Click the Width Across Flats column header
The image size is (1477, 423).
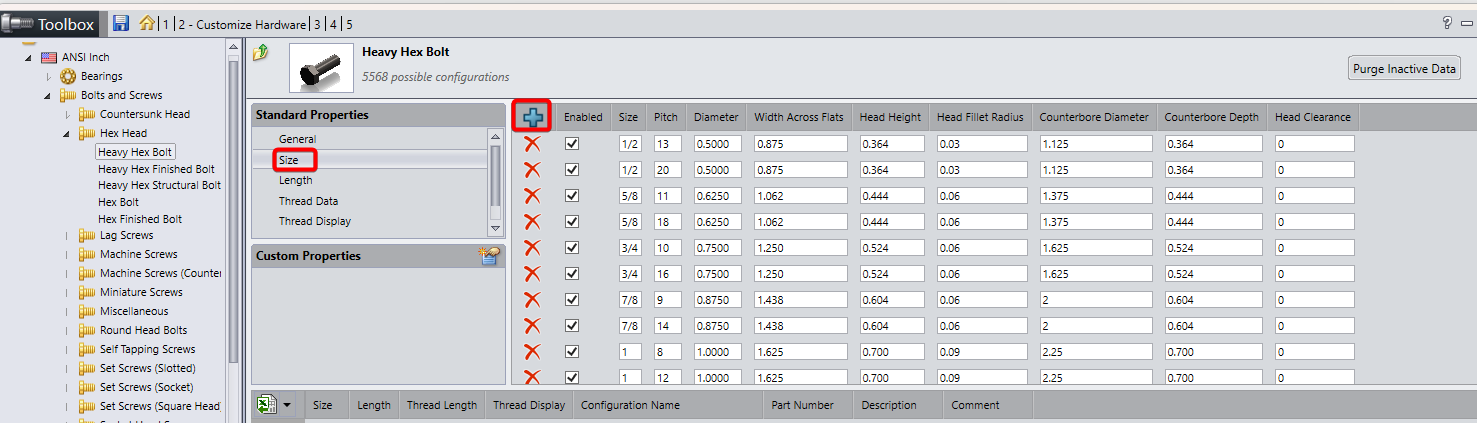pos(799,117)
